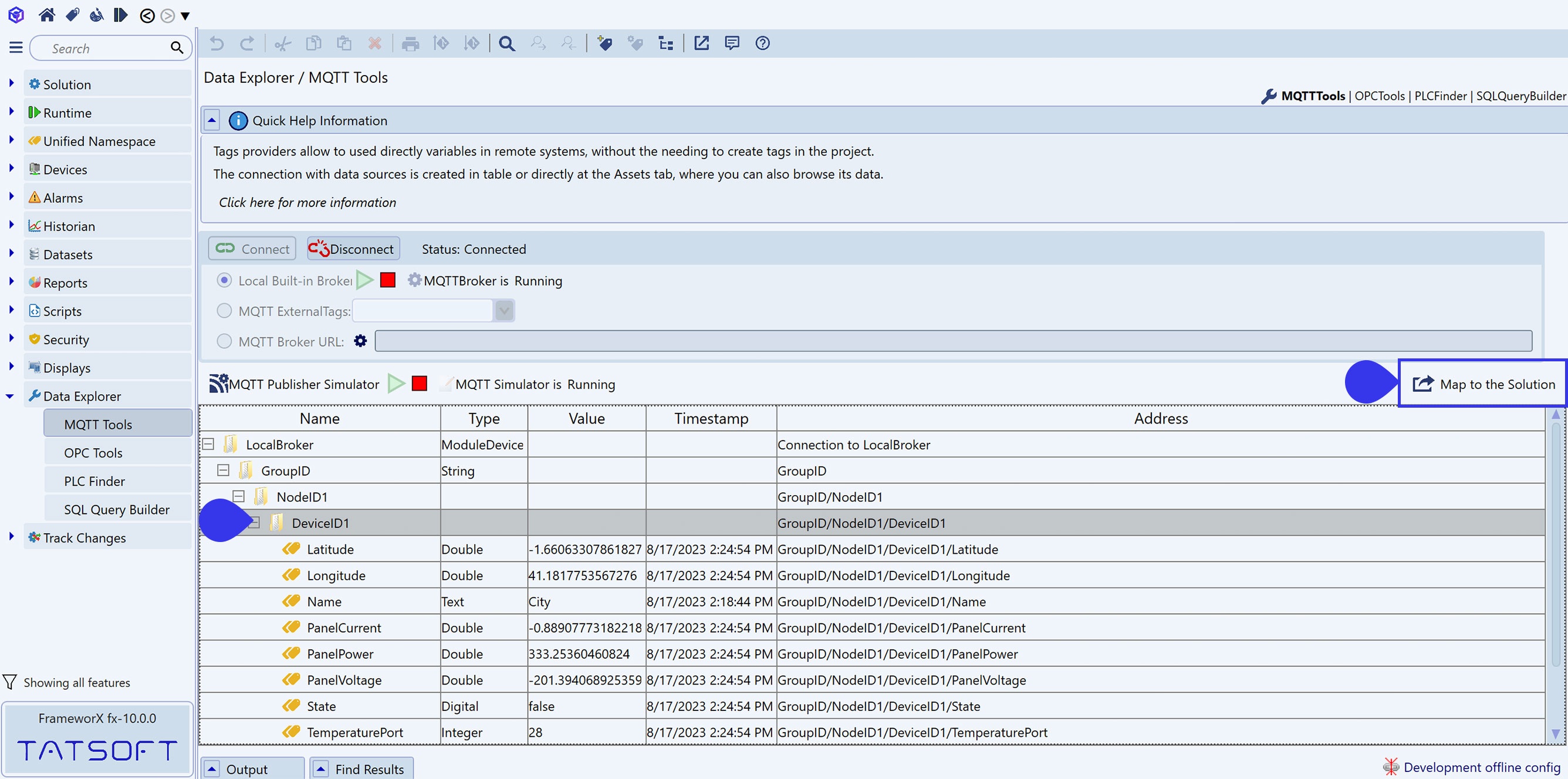
Task: Click the Copy toolbar icon
Action: [313, 43]
